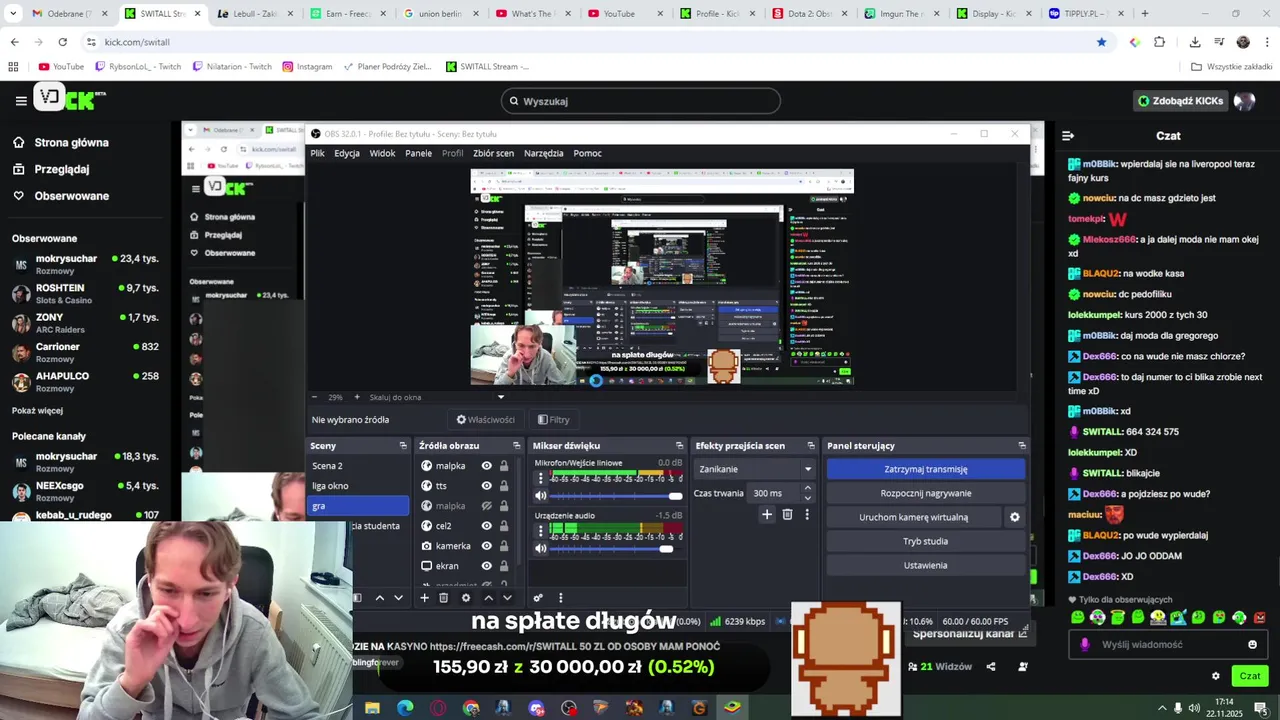
Task: Delete the scene transition with trash icon
Action: (x=787, y=515)
